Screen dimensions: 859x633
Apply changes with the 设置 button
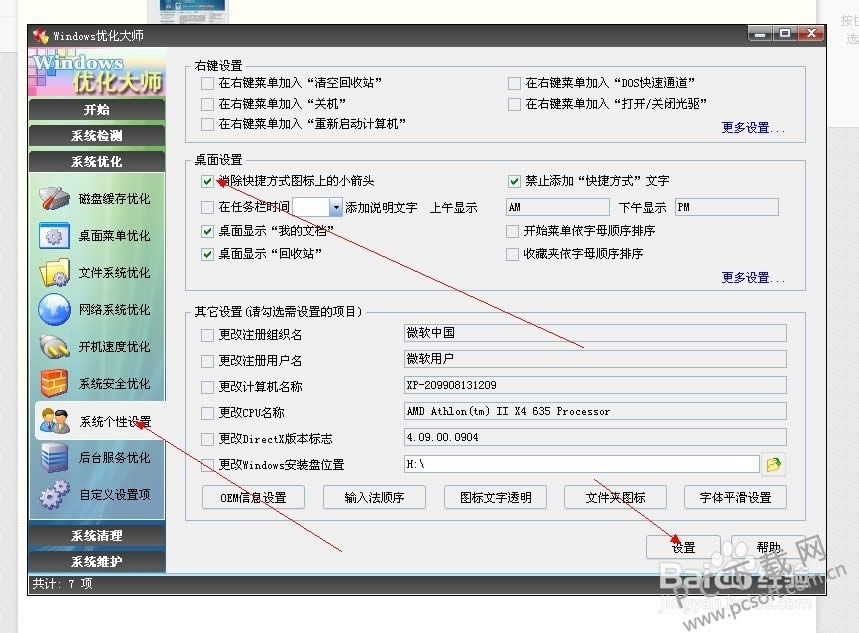[683, 547]
